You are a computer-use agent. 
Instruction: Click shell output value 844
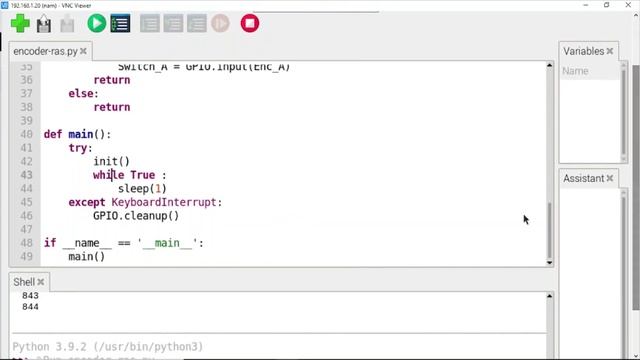point(31,307)
